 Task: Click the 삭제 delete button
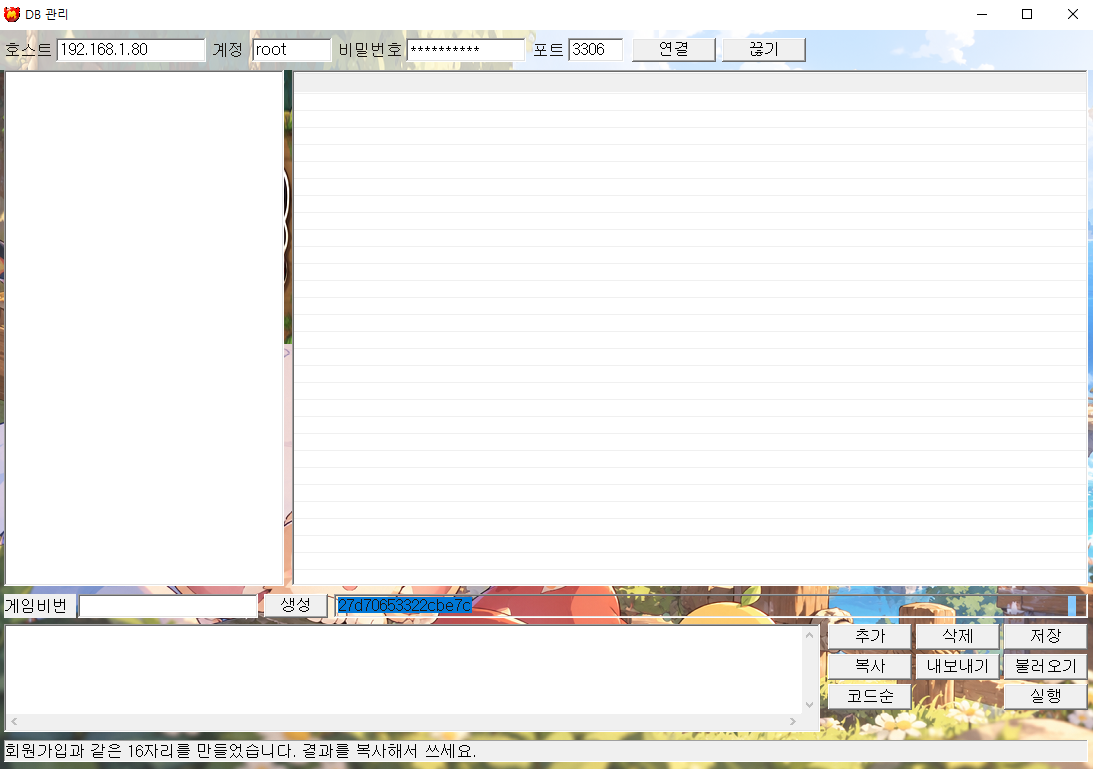pos(957,636)
